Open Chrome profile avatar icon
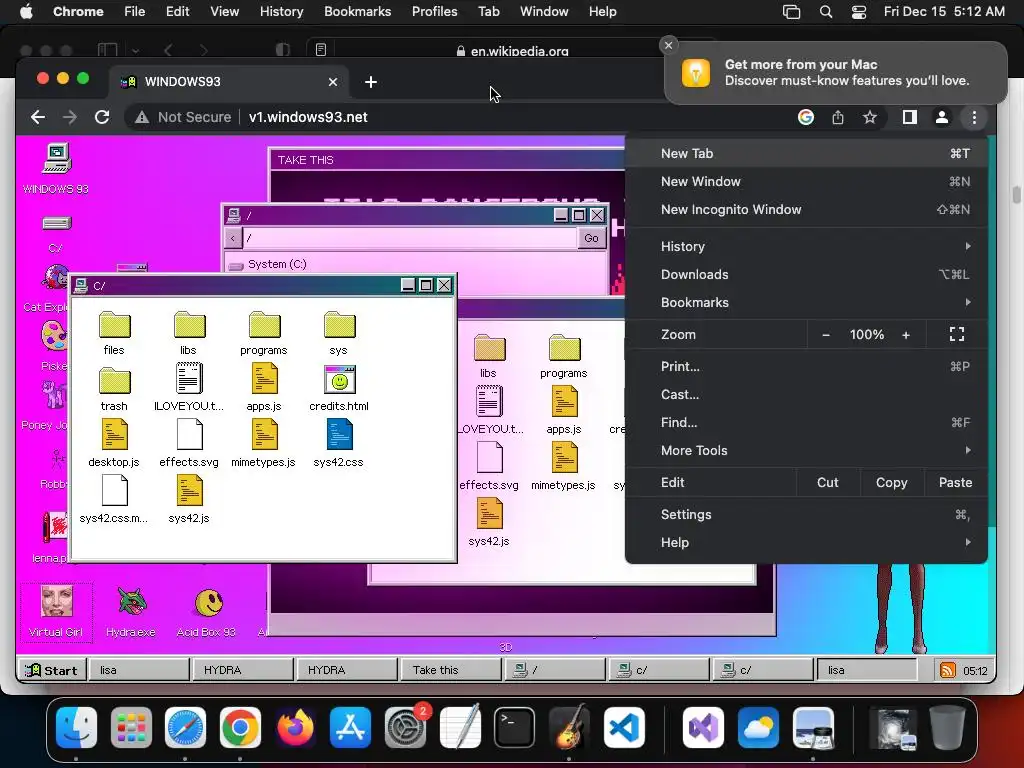The image size is (1024, 768). pos(942,117)
